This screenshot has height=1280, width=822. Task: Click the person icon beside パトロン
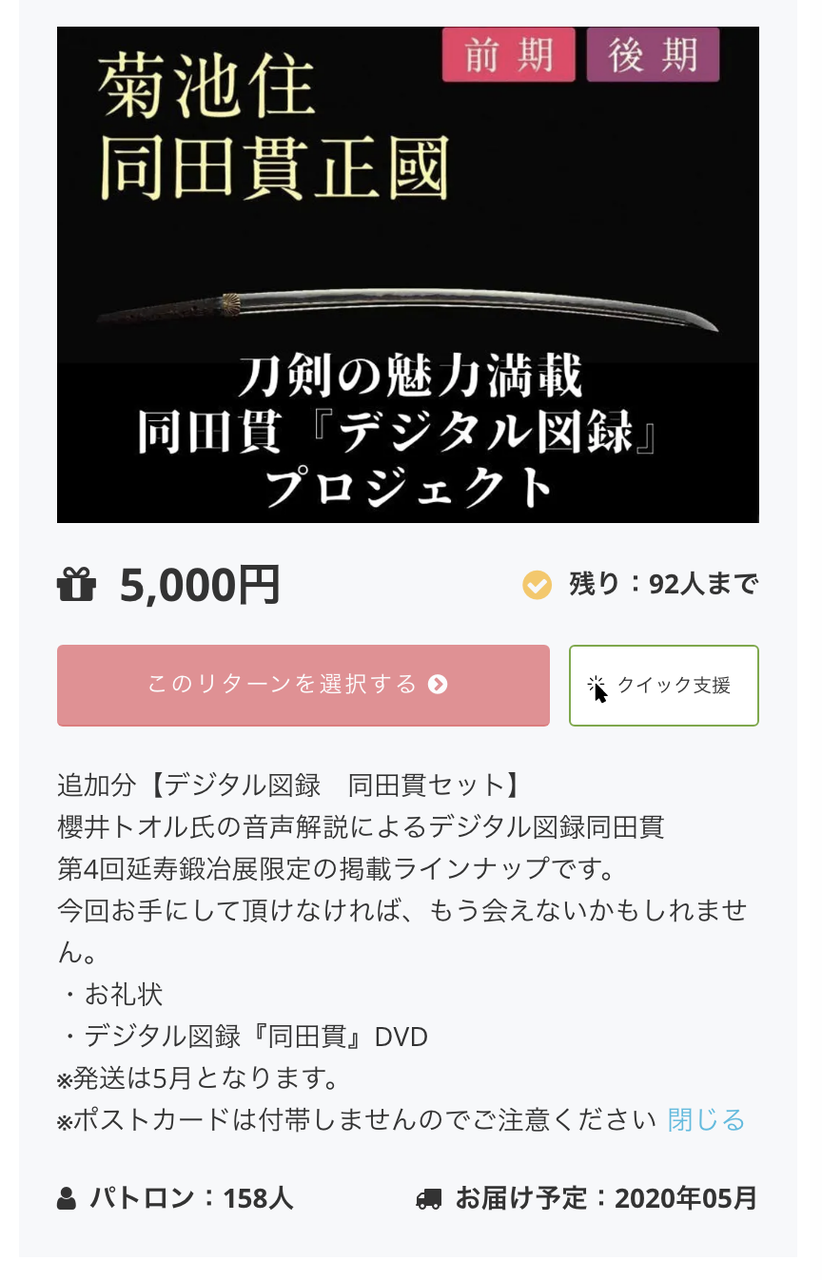tap(67, 1198)
